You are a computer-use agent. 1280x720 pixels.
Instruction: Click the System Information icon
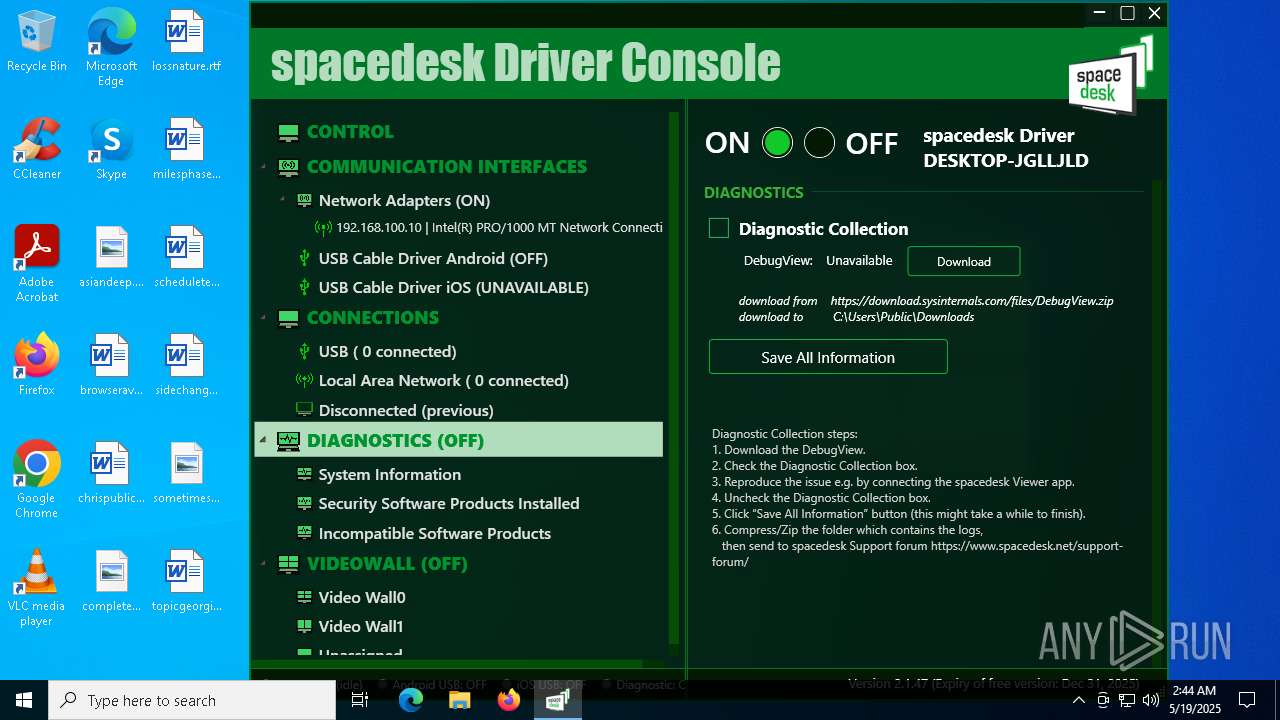click(304, 473)
